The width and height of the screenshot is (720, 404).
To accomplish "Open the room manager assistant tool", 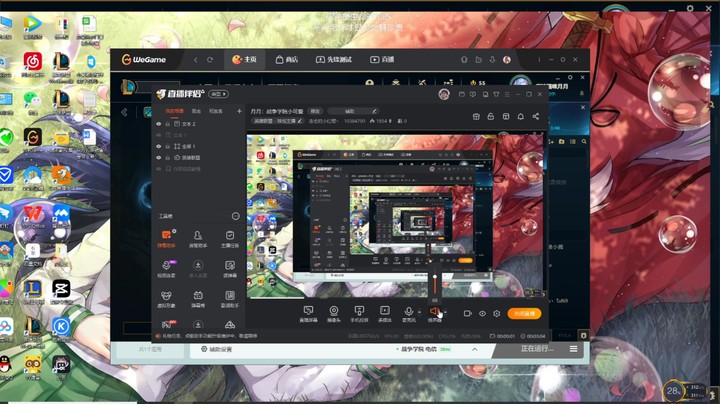I will pos(198,238).
